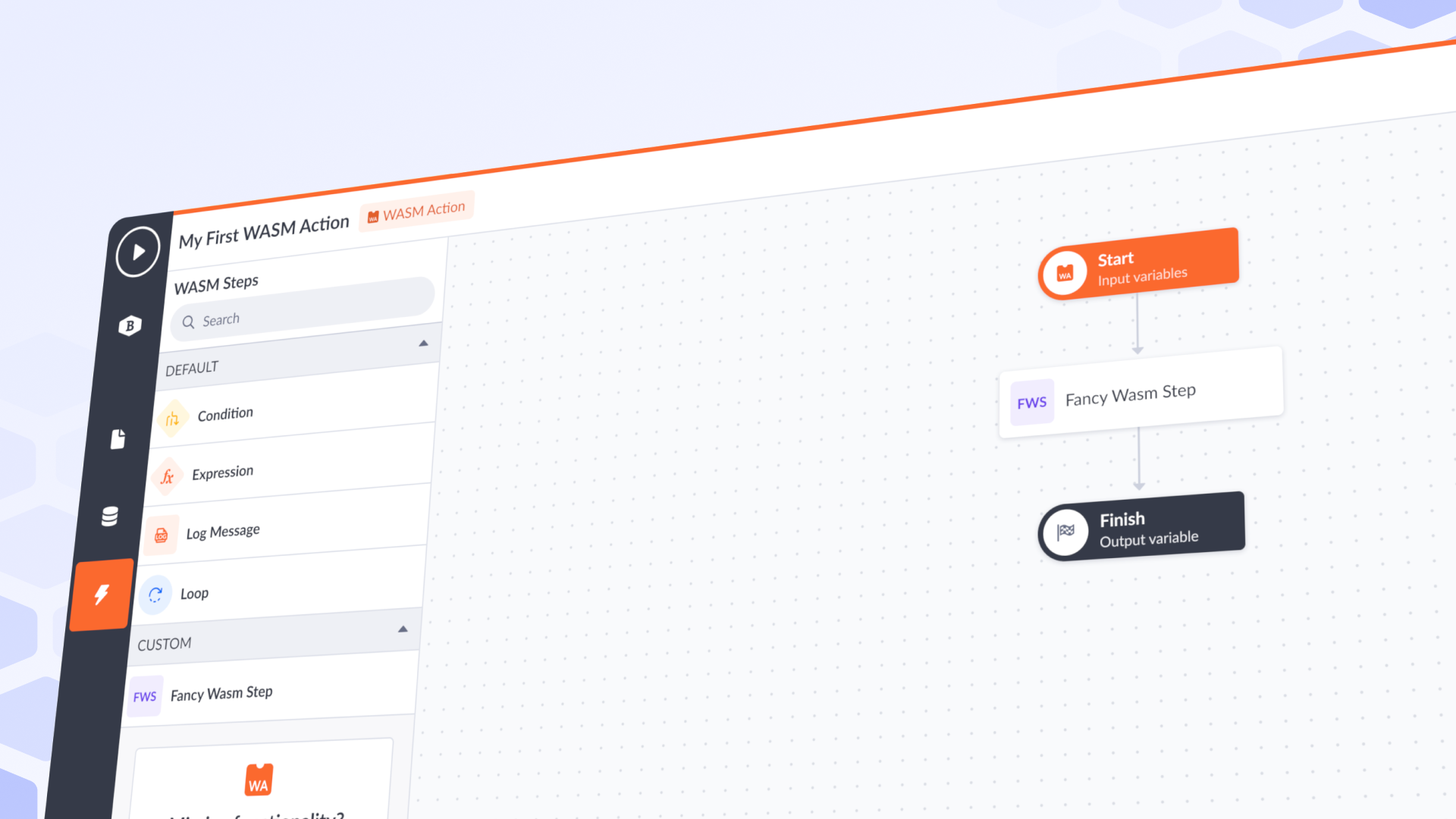
Task: Open the database panel in the sidebar
Action: click(108, 516)
